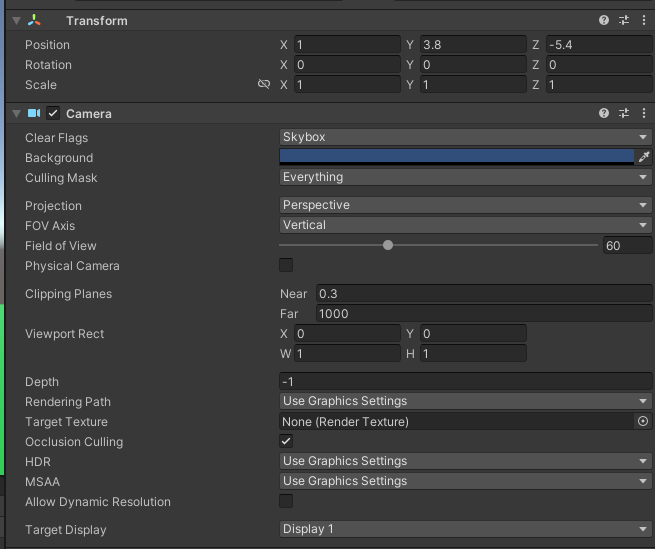Click the Field of View value field
This screenshot has width=655, height=549.
pos(627,245)
